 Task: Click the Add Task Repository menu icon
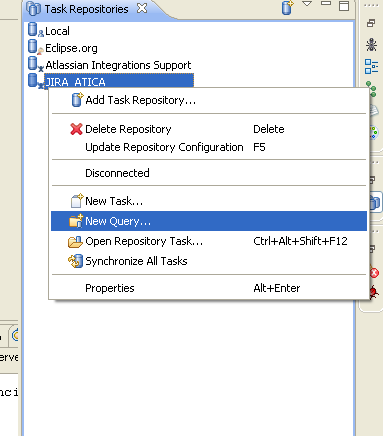tap(77, 100)
